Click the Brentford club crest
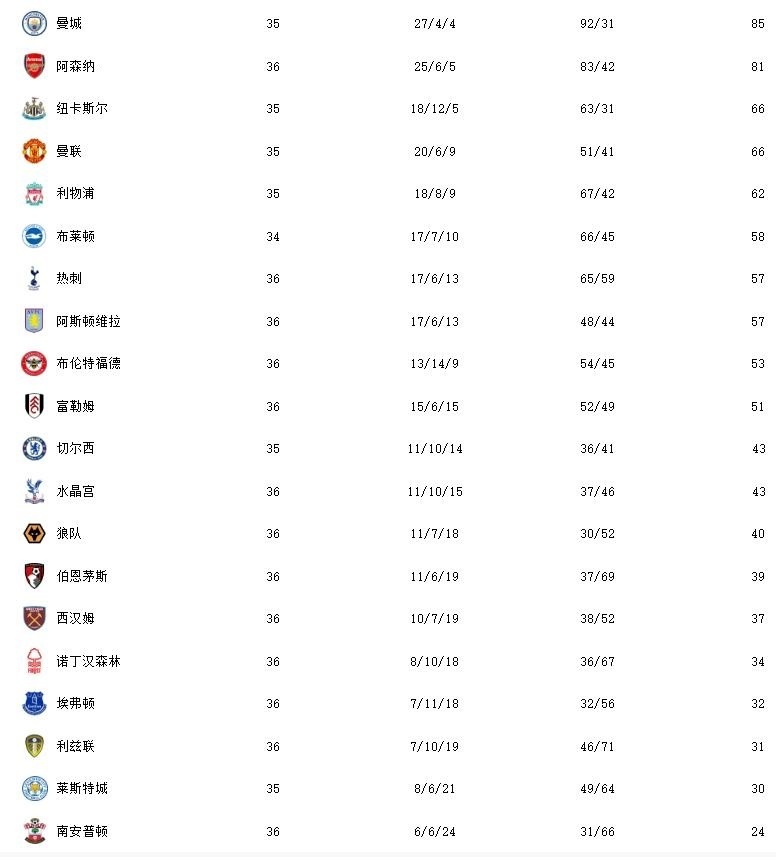Screen dimensions: 776x857 click(x=34, y=363)
